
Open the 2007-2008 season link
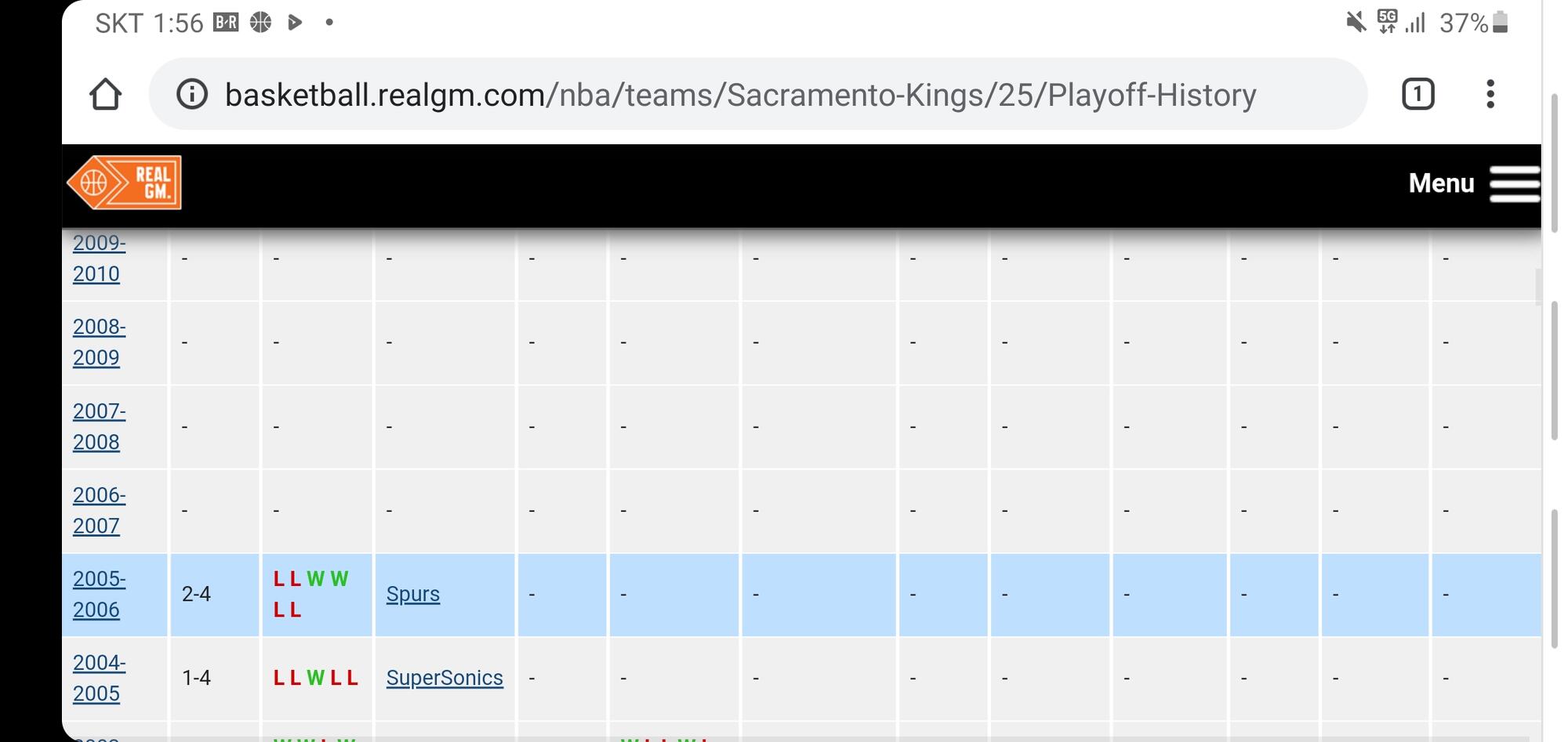[x=99, y=426]
